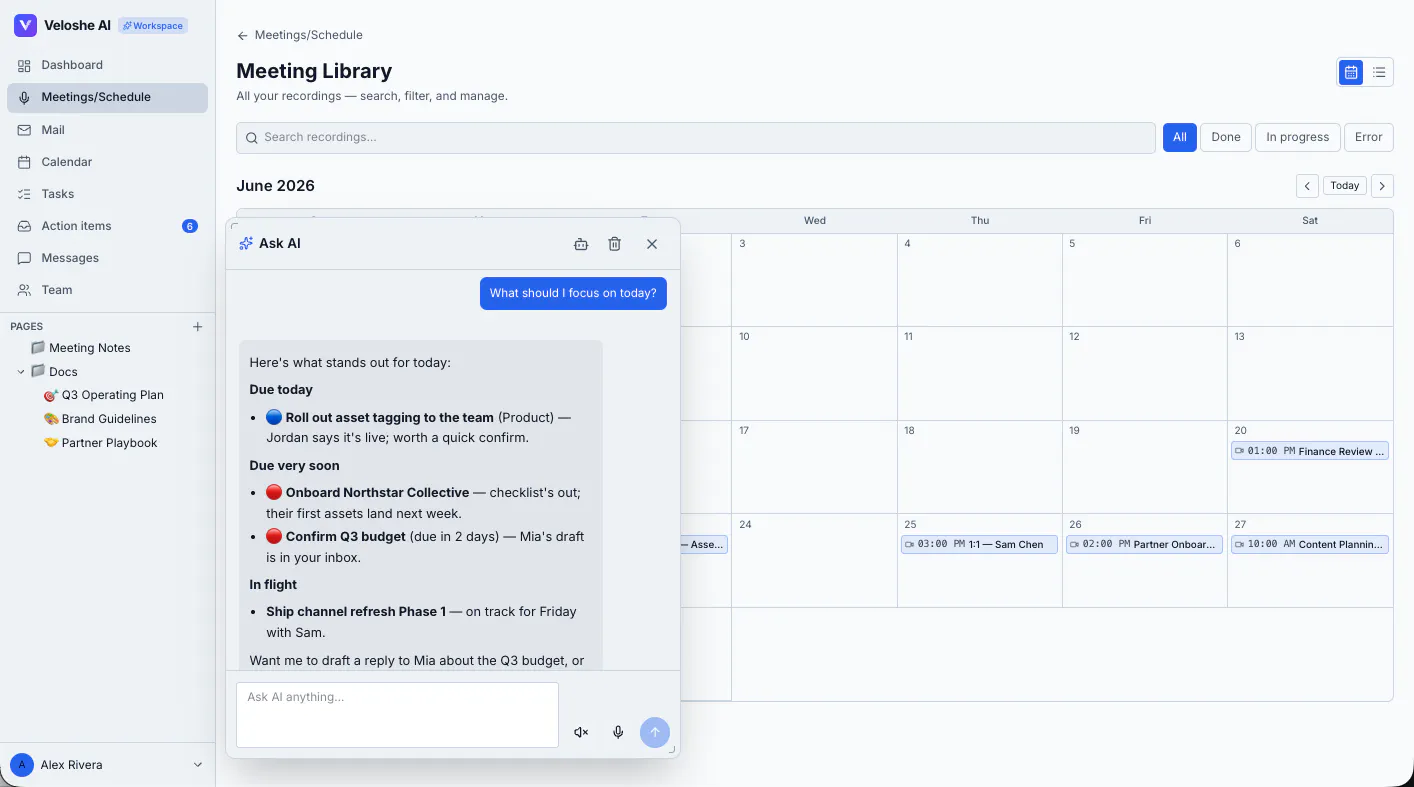Click the Veloshe AI logo icon
Screen dimensions: 1414x787
25,26
